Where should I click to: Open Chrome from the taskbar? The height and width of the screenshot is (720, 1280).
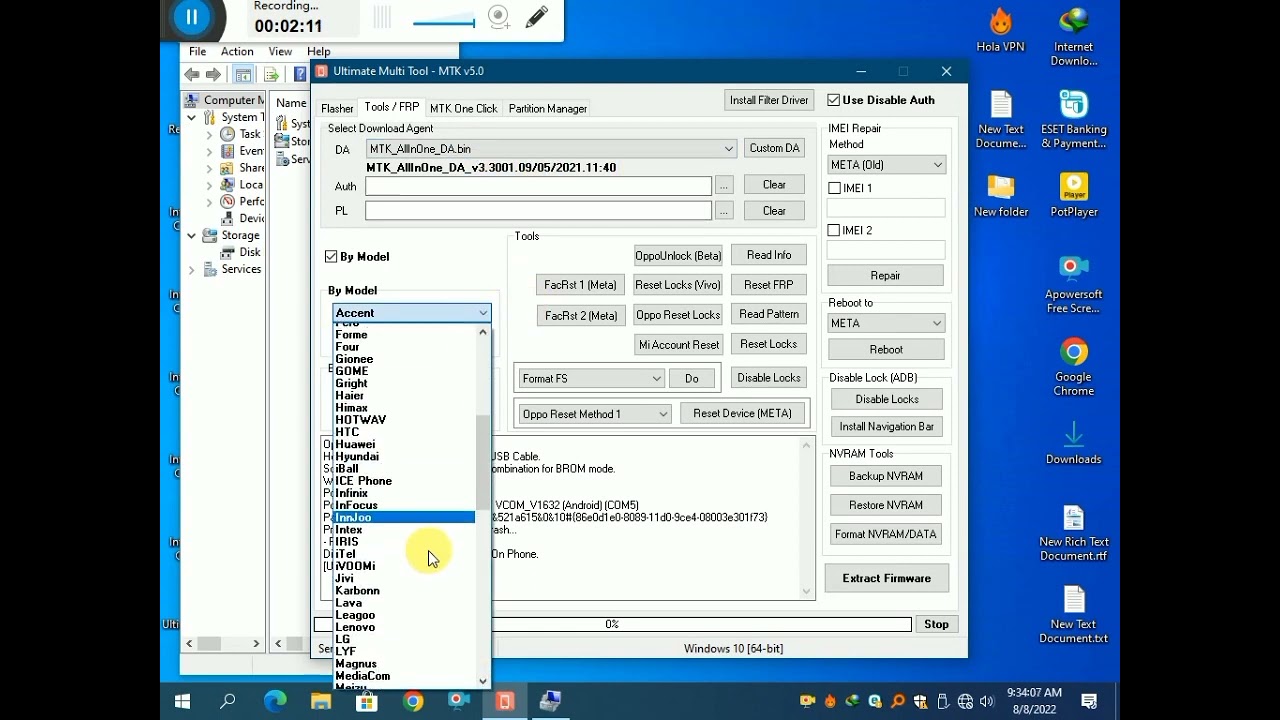pyautogui.click(x=413, y=701)
